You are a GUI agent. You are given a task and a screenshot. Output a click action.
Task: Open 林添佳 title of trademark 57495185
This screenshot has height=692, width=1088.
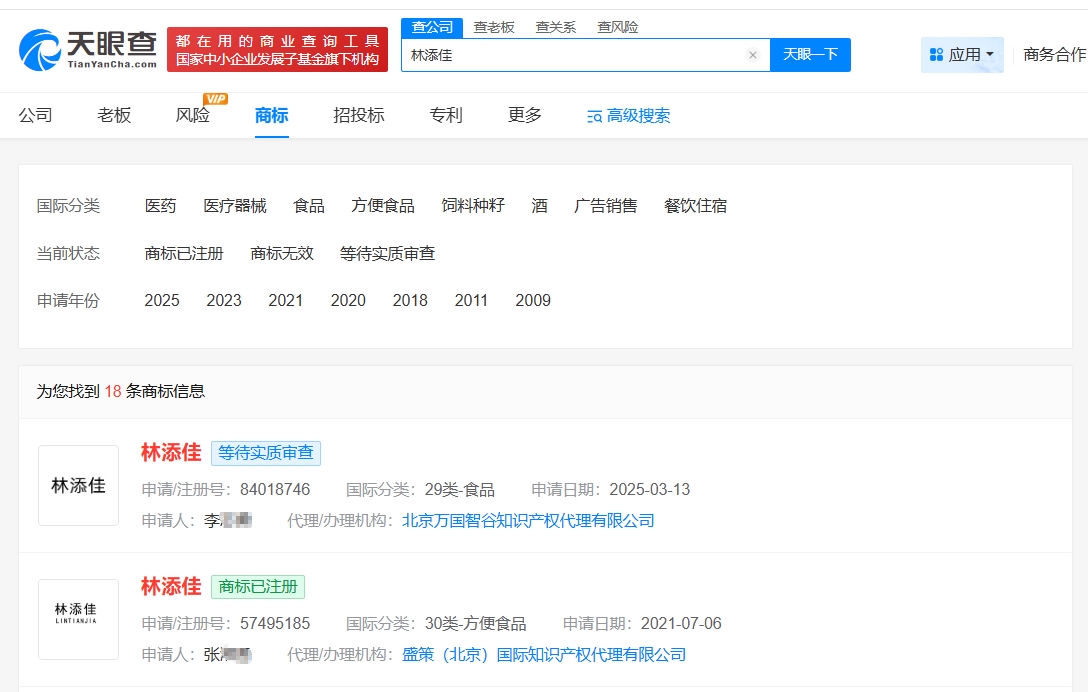coord(171,586)
